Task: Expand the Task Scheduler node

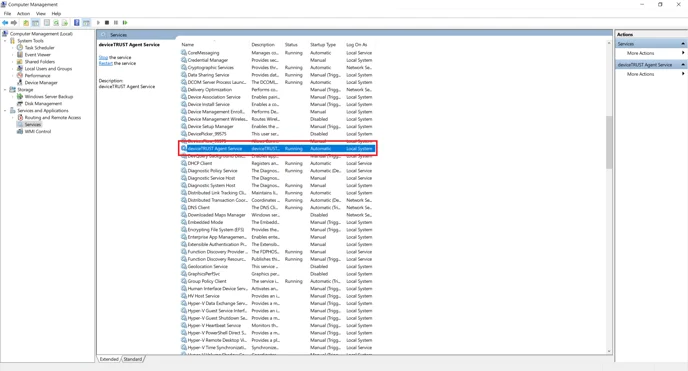Action: click(13, 47)
